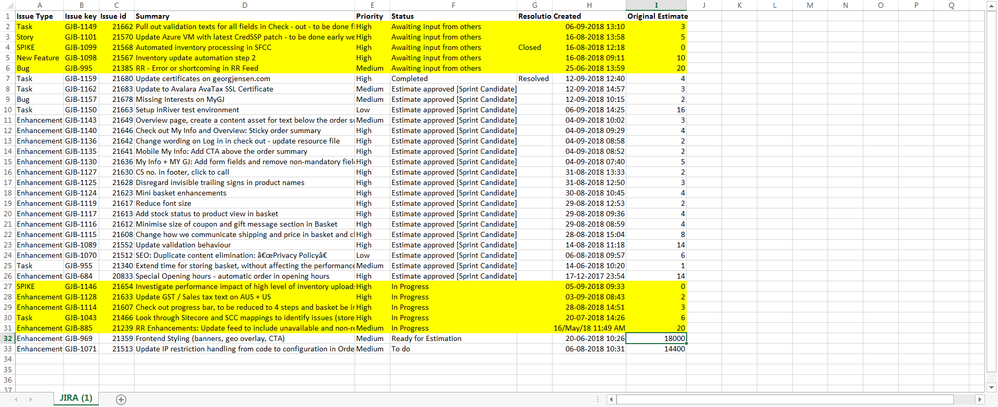Click the Original Estimate header cell

(x=656, y=15)
